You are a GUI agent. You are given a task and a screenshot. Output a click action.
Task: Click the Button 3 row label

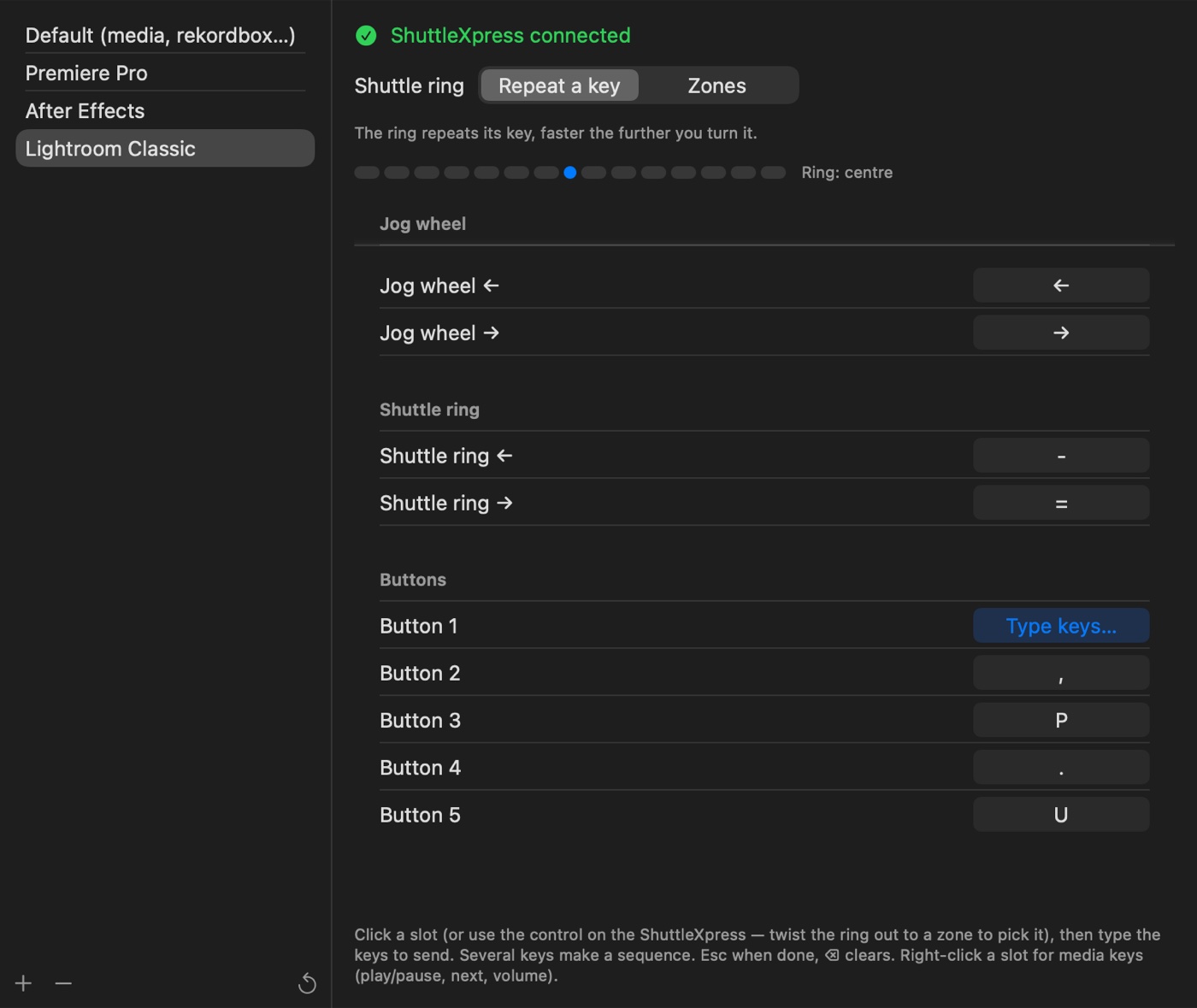420,720
